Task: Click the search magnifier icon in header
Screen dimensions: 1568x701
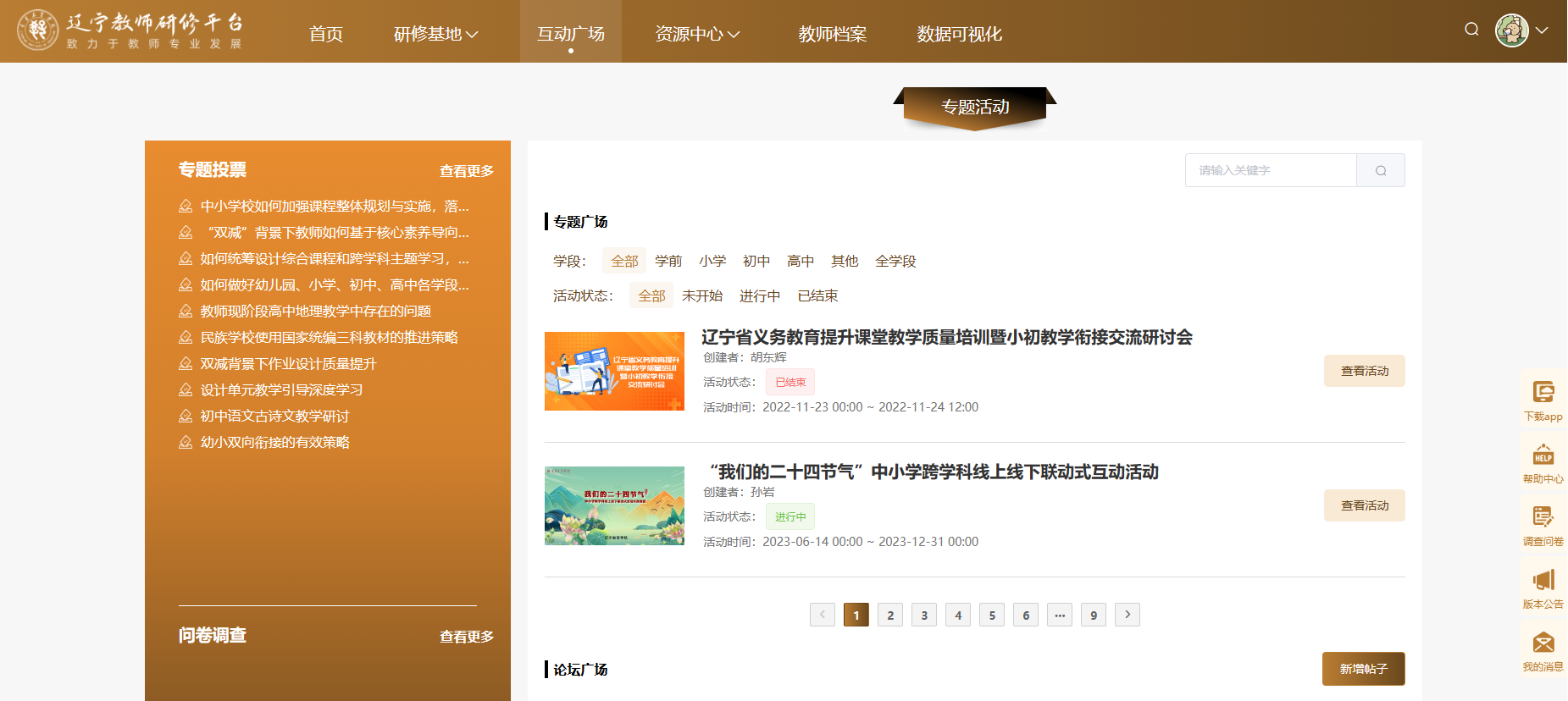Action: pyautogui.click(x=1471, y=30)
